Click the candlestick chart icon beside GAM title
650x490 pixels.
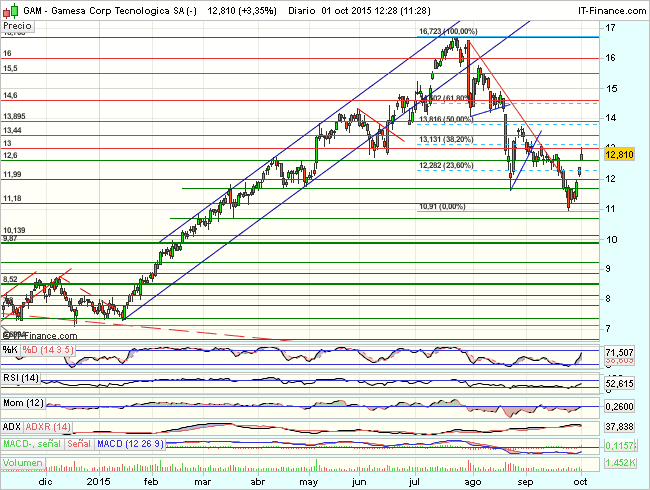(11, 11)
